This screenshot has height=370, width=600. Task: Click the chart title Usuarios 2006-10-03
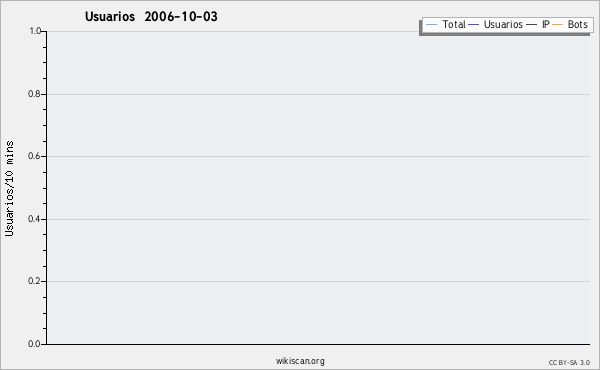(x=151, y=16)
